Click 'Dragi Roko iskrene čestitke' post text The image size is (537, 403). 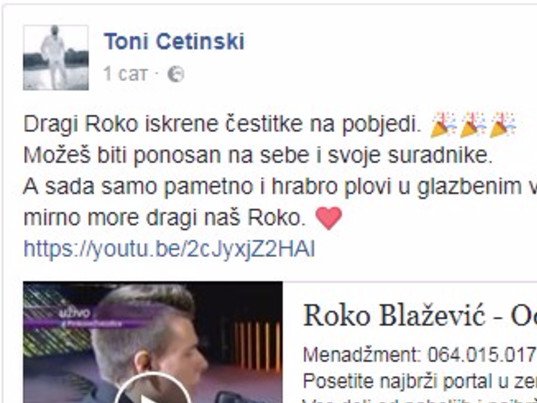222,124
